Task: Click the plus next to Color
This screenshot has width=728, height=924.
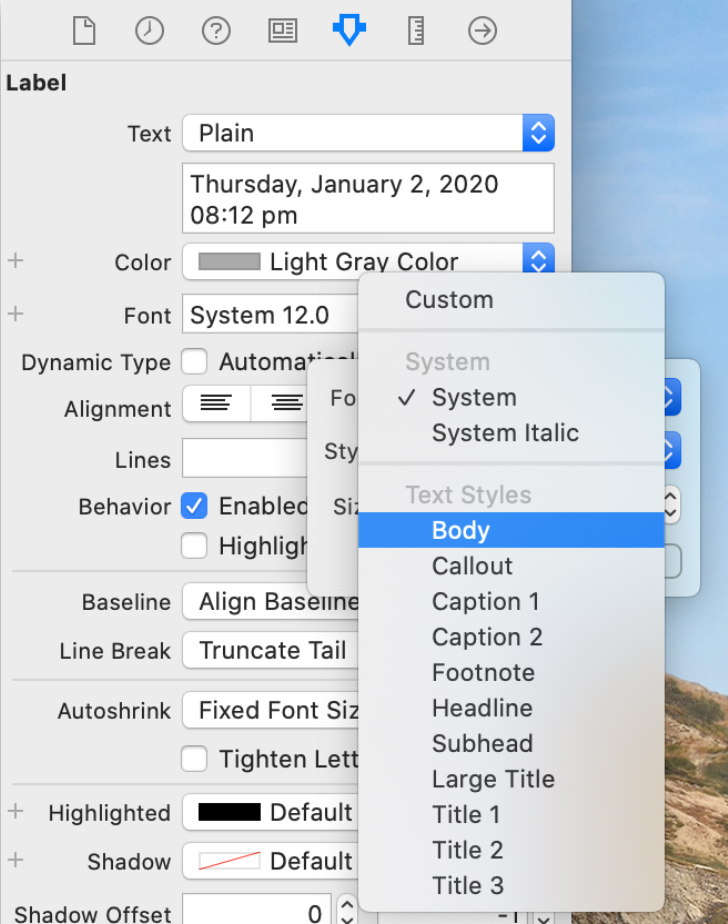Action: pyautogui.click(x=14, y=262)
